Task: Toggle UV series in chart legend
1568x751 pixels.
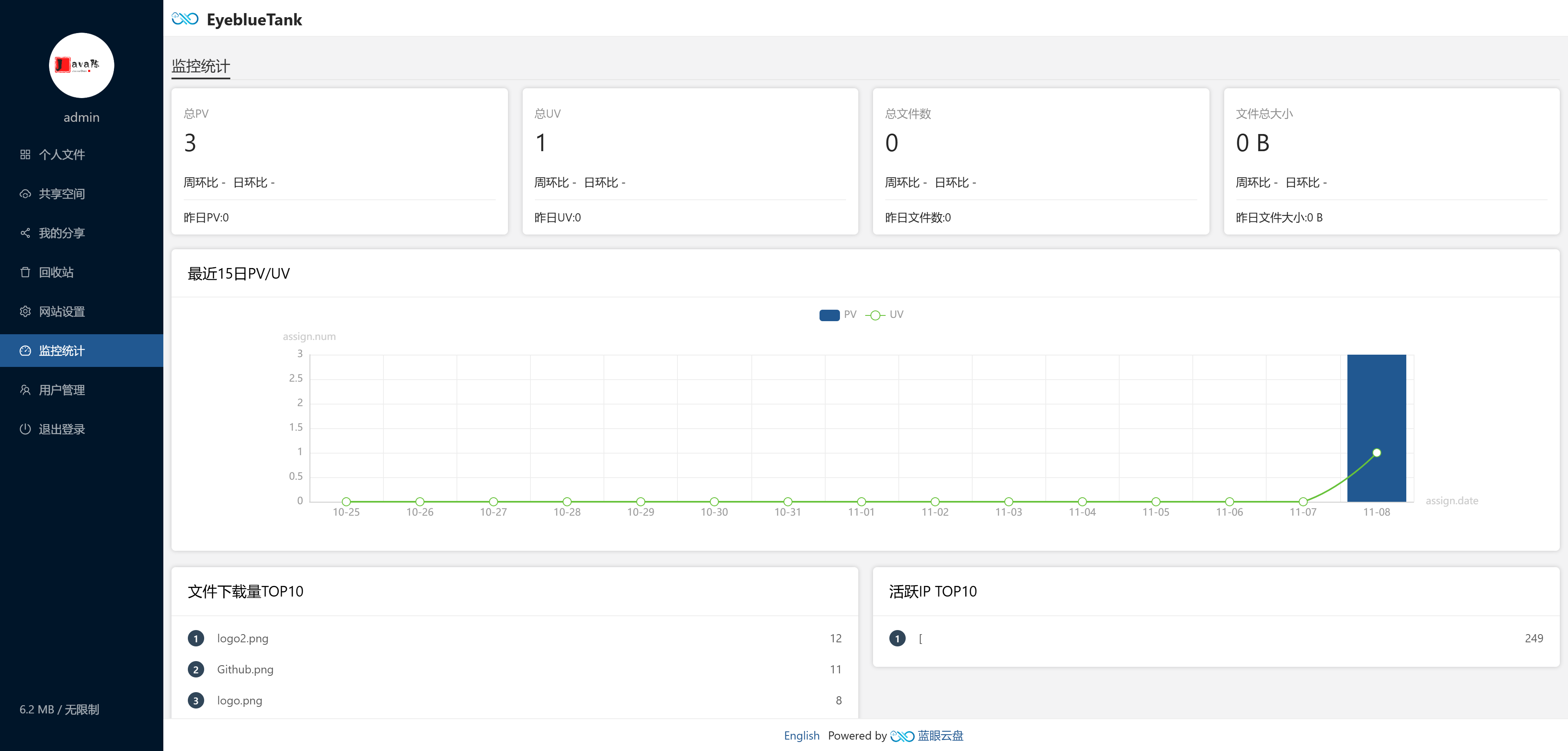Action: (x=875, y=315)
